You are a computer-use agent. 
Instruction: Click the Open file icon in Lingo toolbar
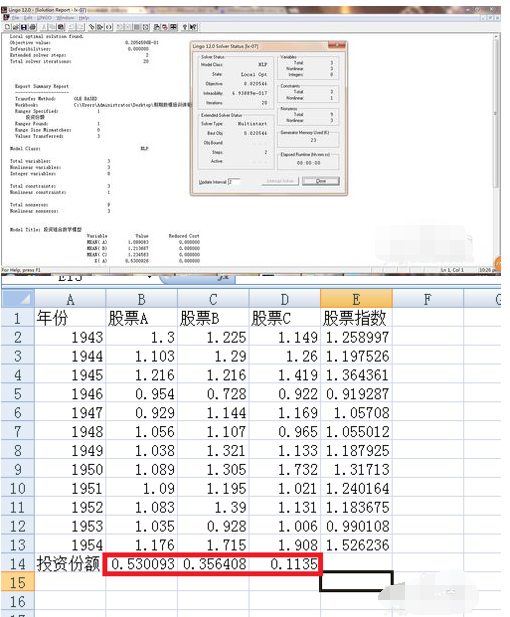point(15,27)
